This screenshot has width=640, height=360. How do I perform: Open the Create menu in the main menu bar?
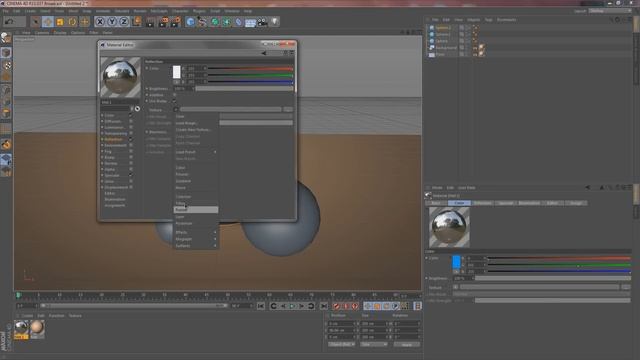(x=30, y=11)
